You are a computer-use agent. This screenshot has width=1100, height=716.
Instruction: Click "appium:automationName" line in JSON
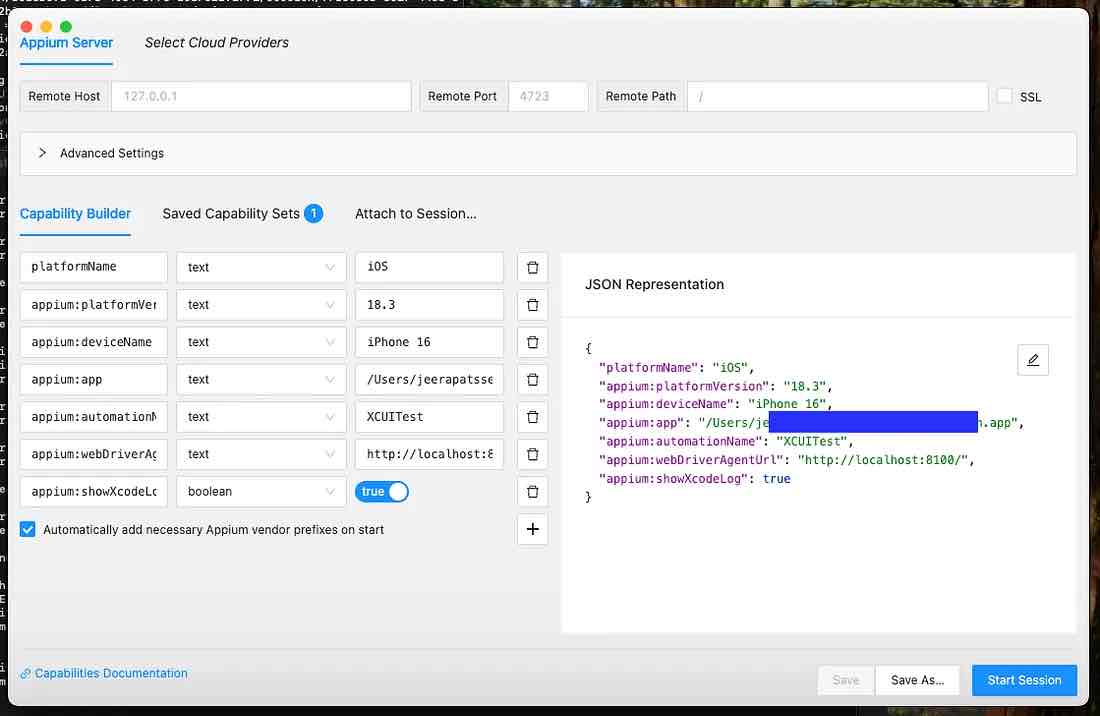pos(726,442)
